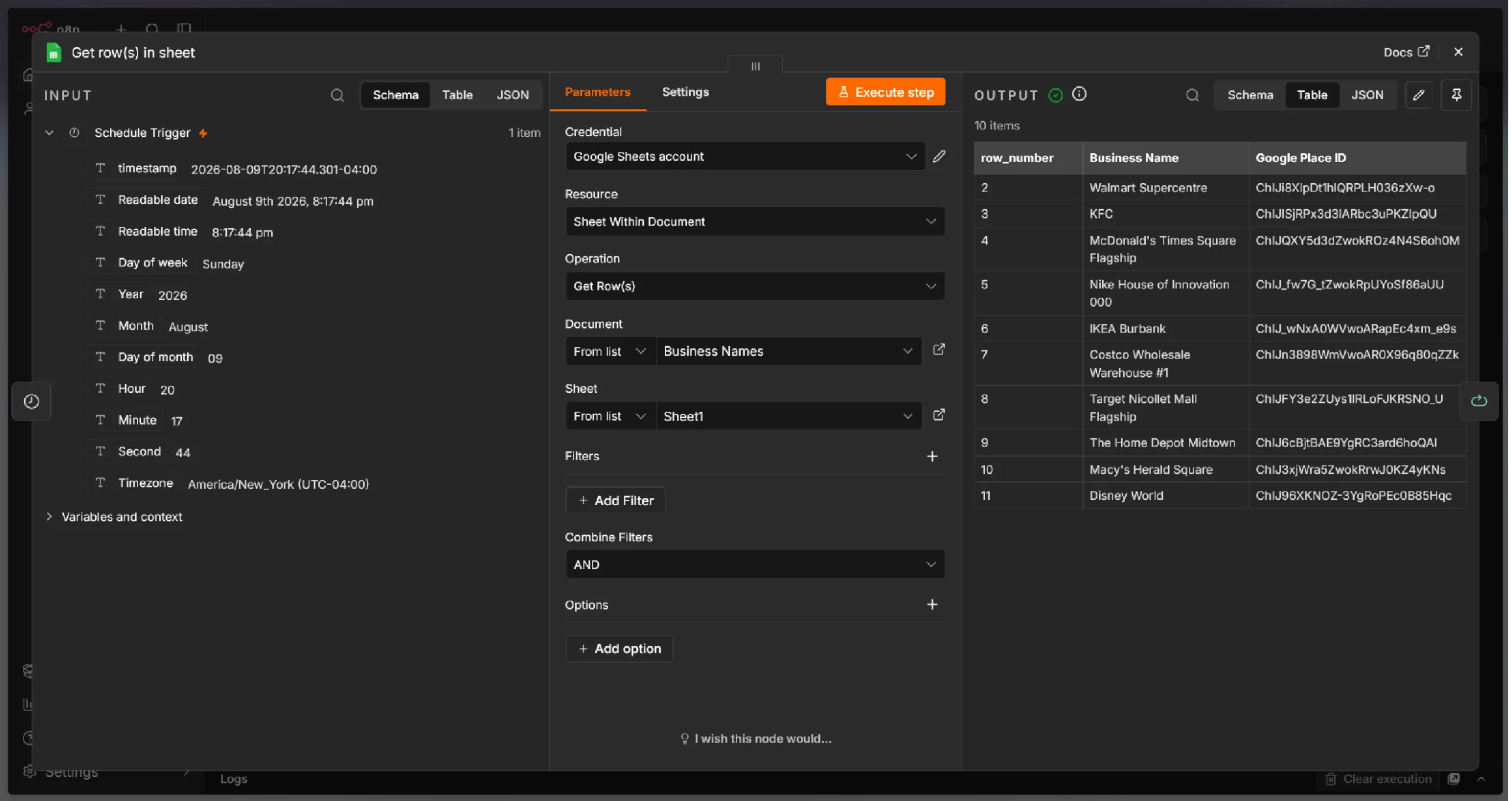
Task: Change Sheet mode From list dropdown
Action: [x=610, y=416]
